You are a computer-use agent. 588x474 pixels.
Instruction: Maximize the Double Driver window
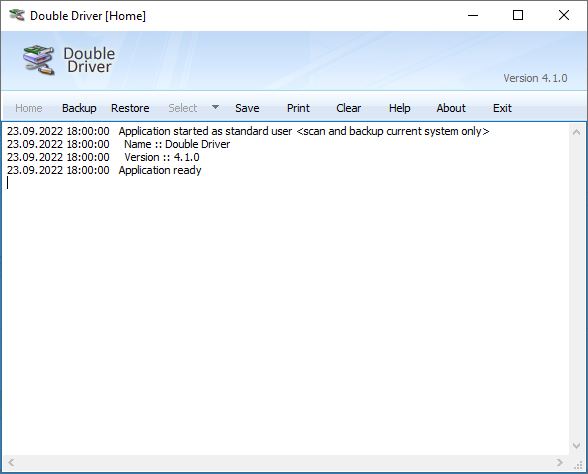point(518,15)
